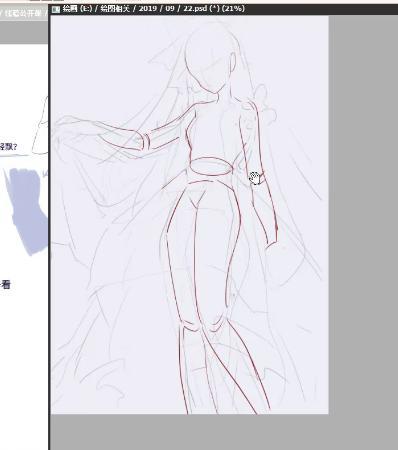The image size is (398, 450).
Task: Click inside the red oval waistband of the figure
Action: tap(210, 166)
